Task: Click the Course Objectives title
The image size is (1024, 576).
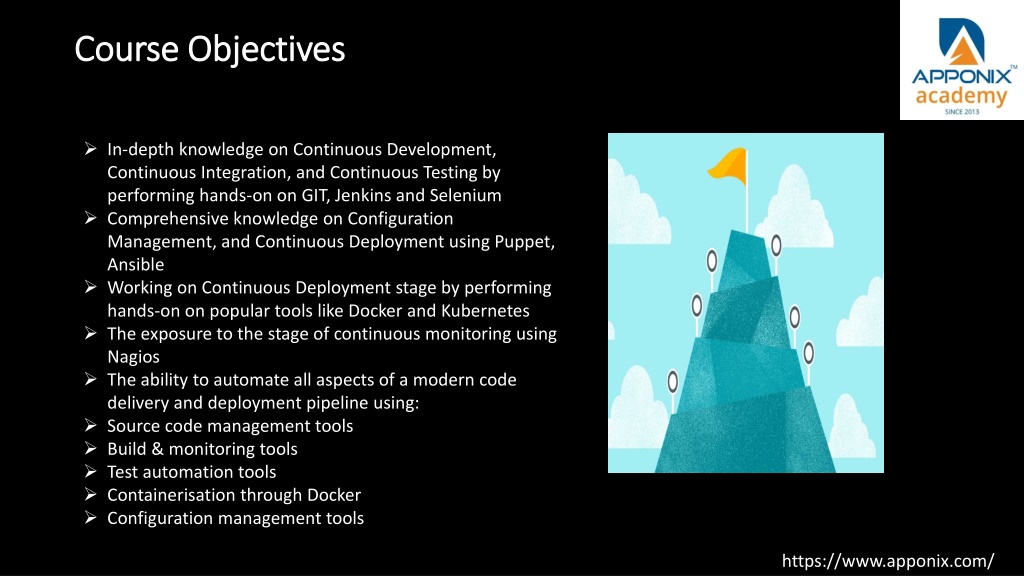Action: (210, 50)
